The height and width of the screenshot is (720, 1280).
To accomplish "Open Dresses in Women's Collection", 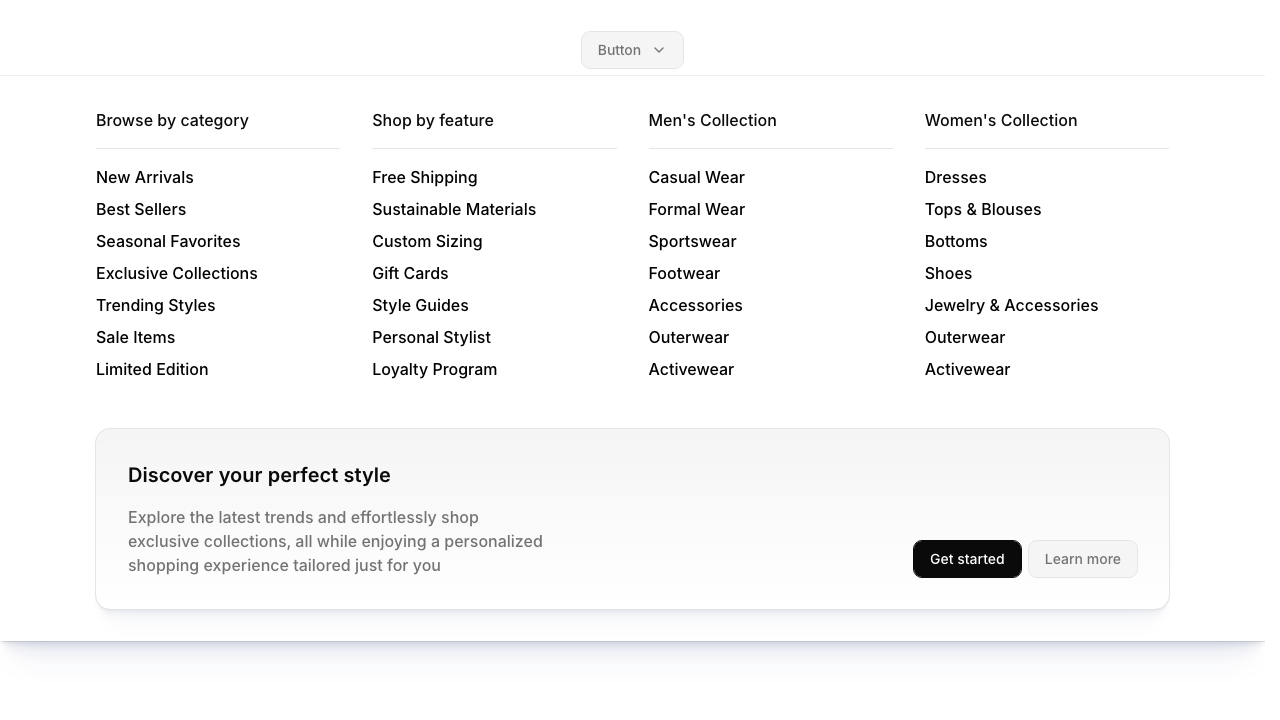I will (955, 177).
